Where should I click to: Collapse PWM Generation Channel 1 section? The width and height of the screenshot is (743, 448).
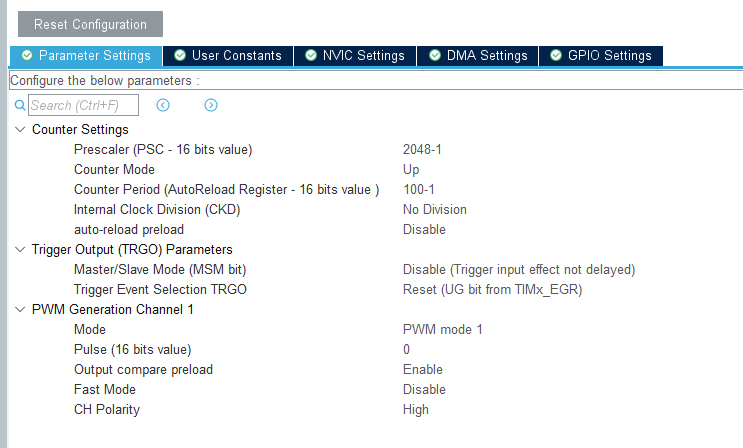click(20, 310)
